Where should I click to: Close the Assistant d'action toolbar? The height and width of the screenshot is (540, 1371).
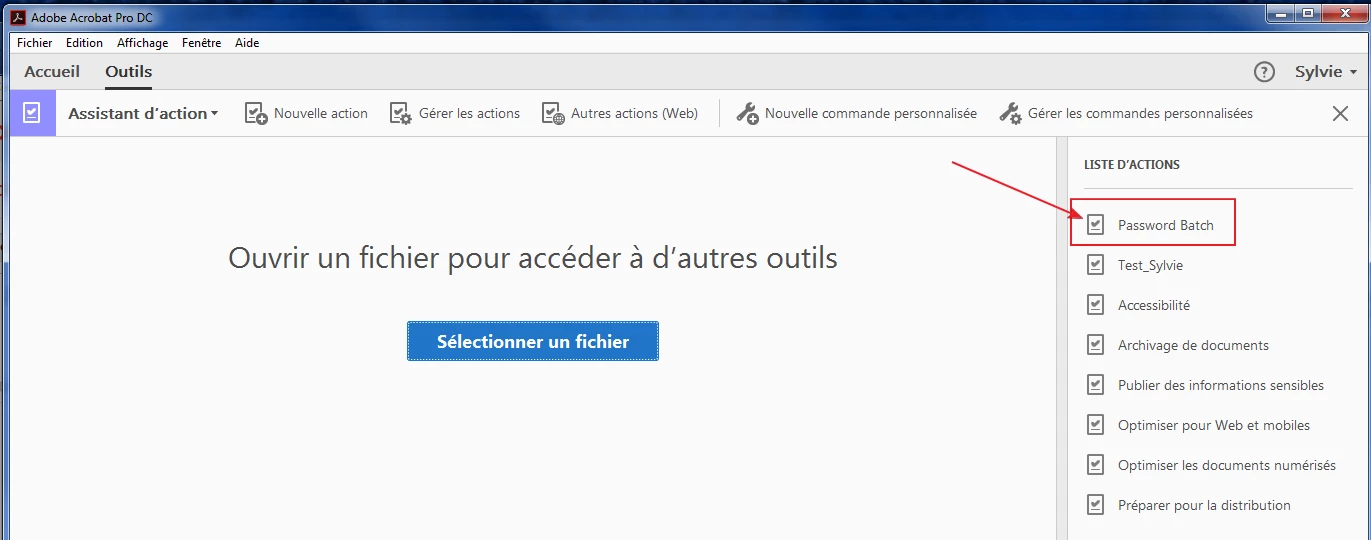[x=1341, y=114]
